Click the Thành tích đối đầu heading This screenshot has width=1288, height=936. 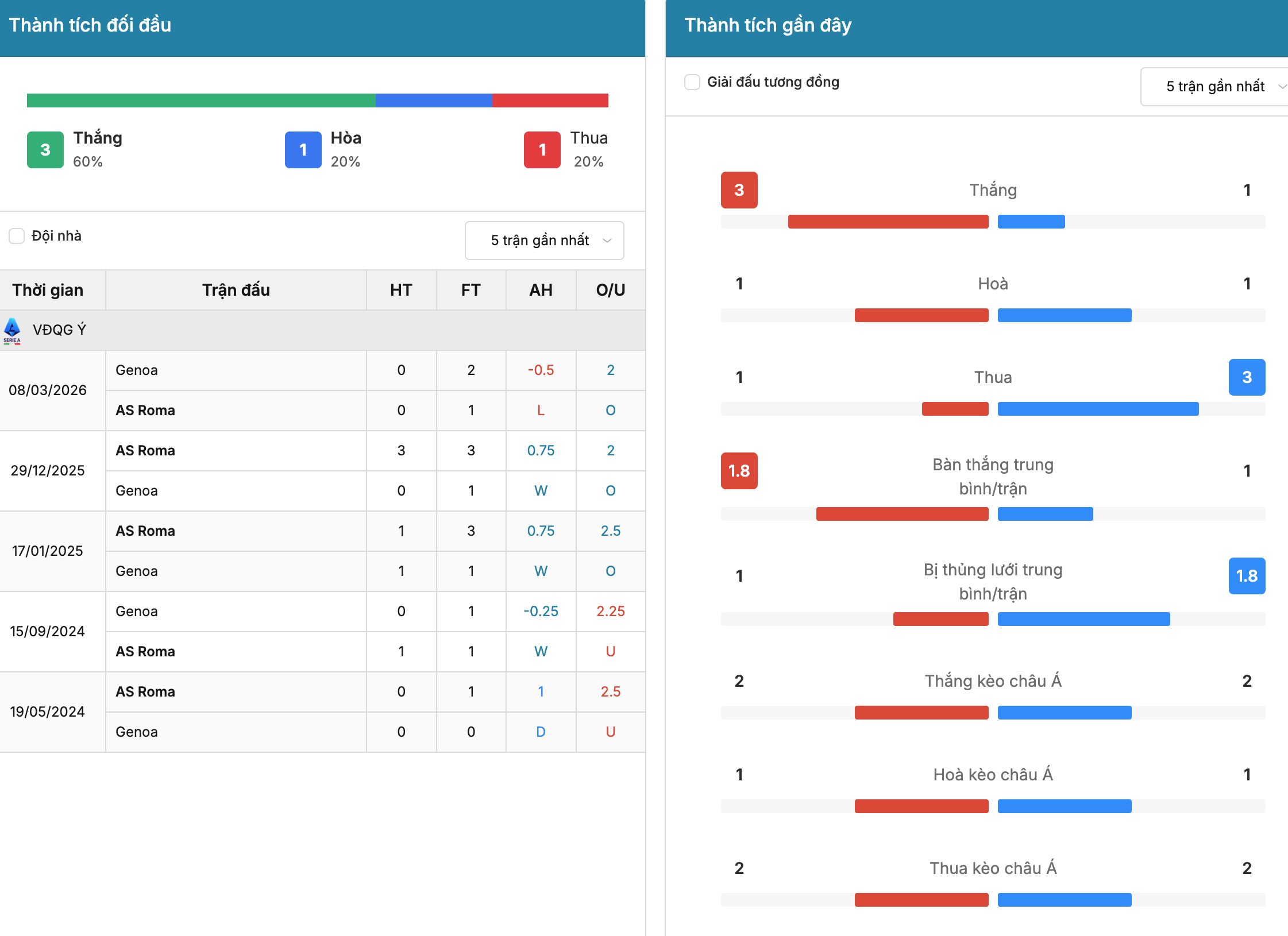90,25
